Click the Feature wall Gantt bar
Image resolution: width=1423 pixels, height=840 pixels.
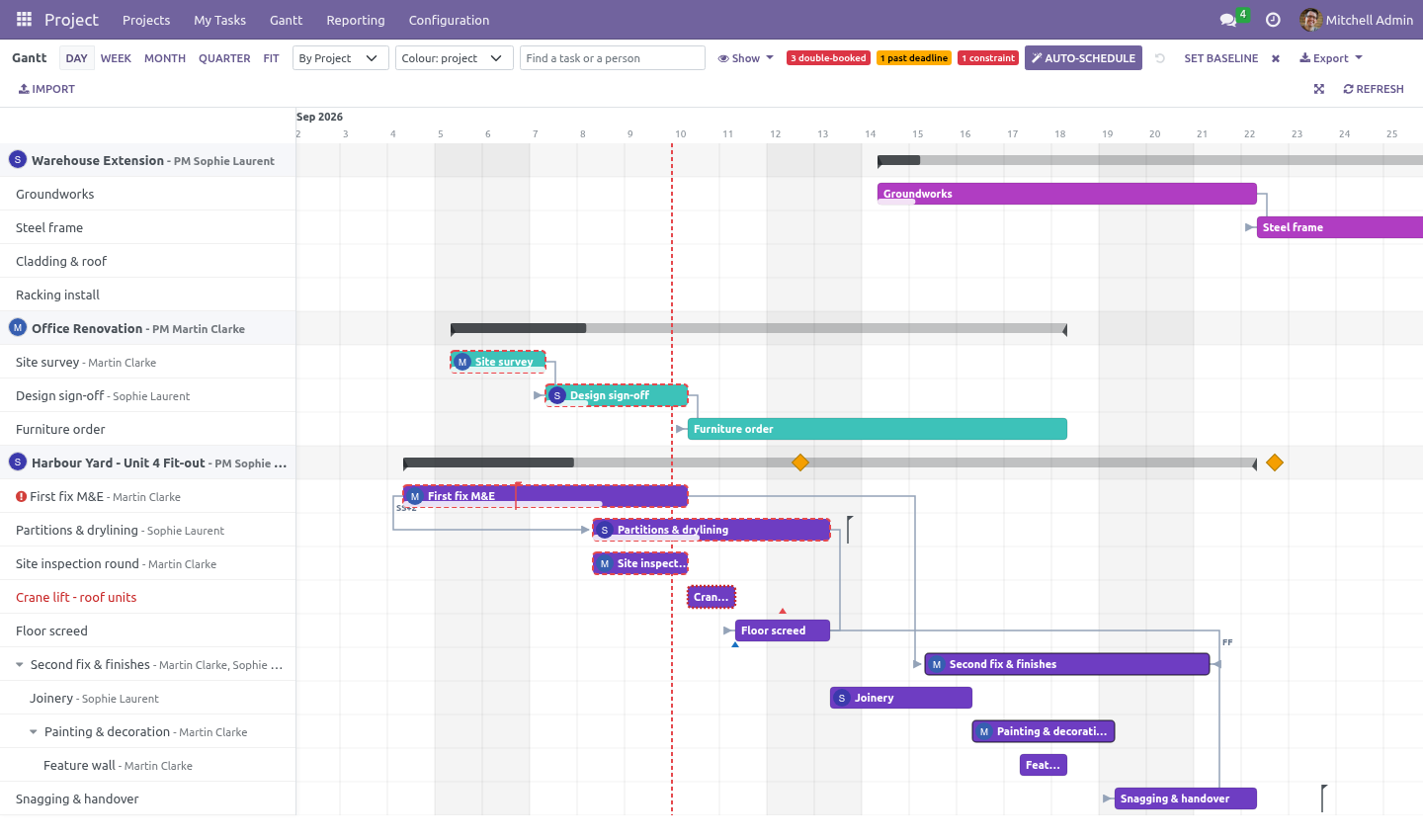(x=1044, y=765)
